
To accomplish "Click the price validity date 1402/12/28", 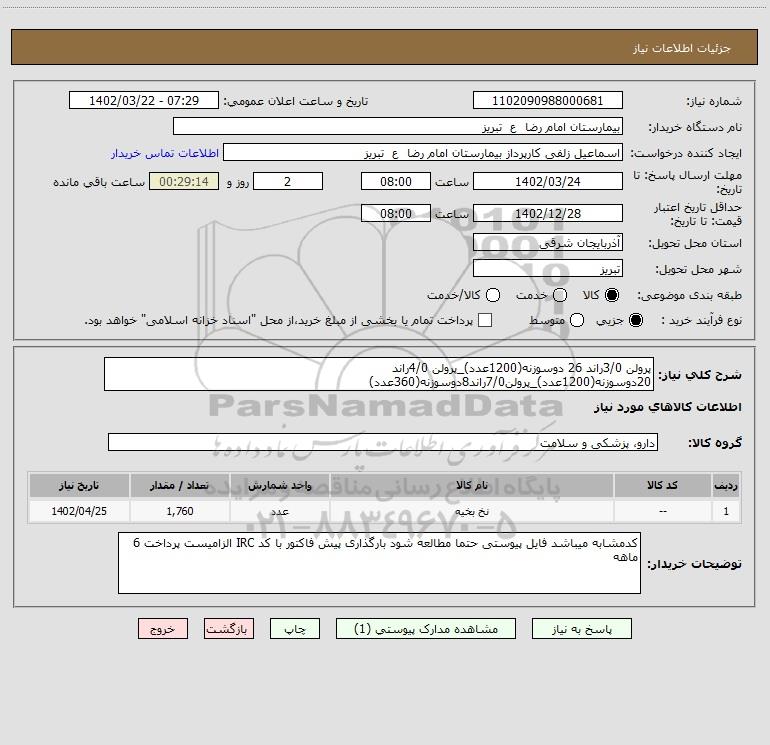I will click(x=548, y=214).
